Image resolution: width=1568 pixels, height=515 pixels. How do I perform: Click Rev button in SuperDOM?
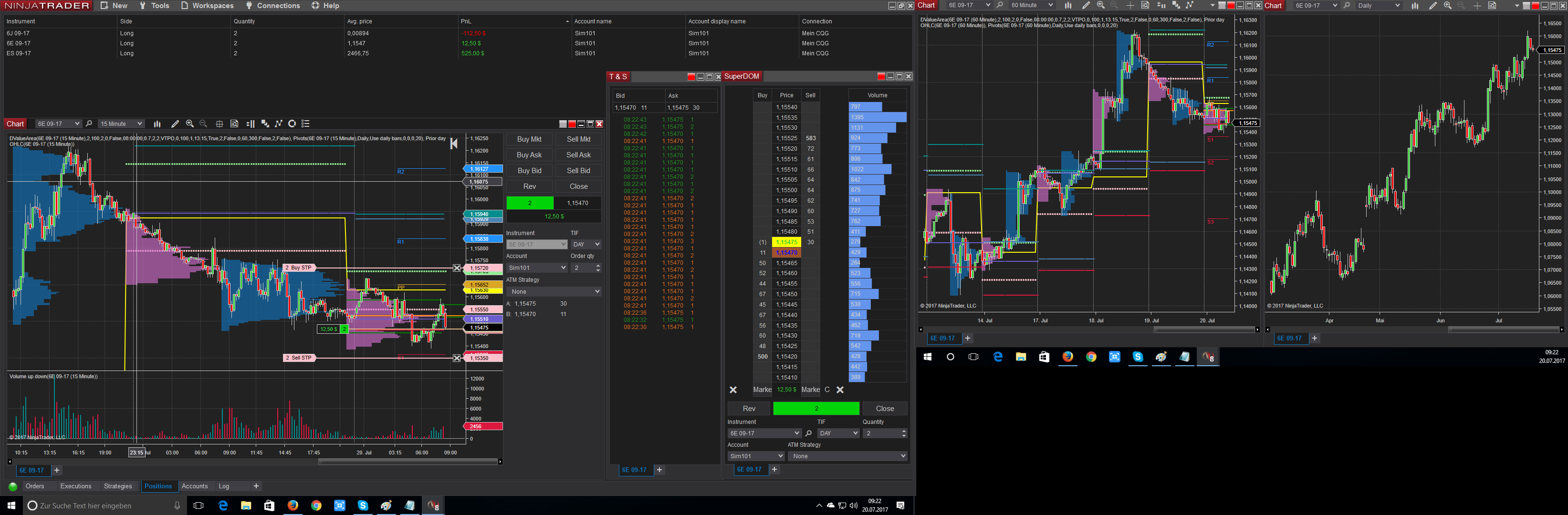point(749,409)
